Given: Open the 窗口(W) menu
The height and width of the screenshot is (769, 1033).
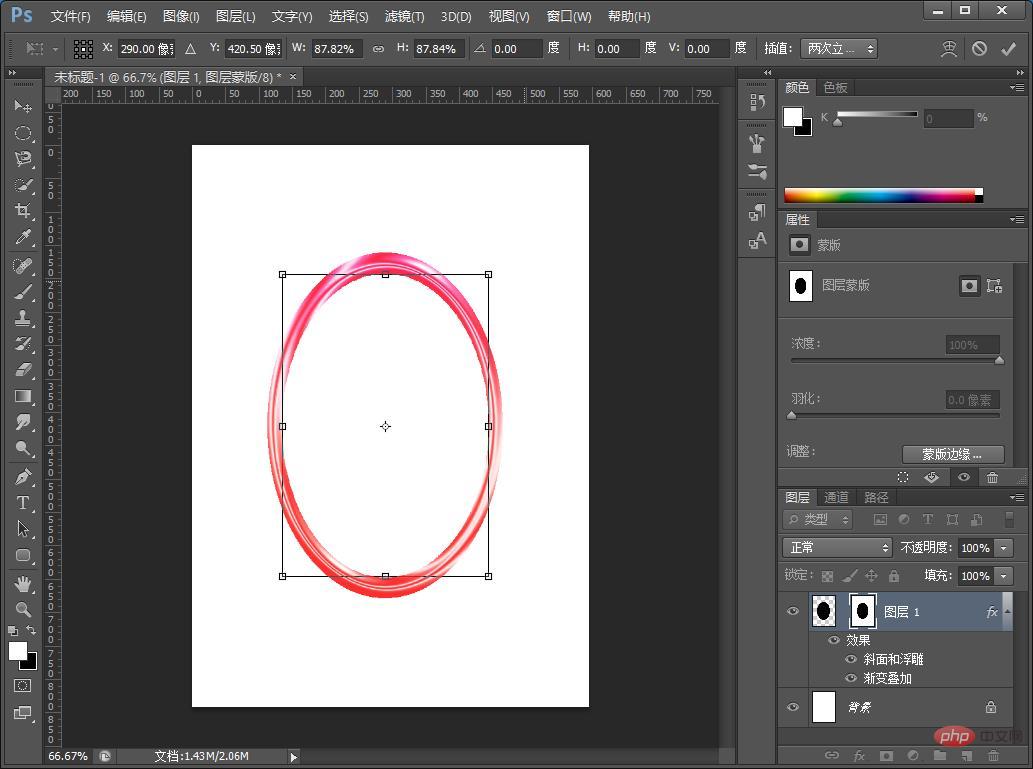Looking at the screenshot, I should (x=569, y=16).
